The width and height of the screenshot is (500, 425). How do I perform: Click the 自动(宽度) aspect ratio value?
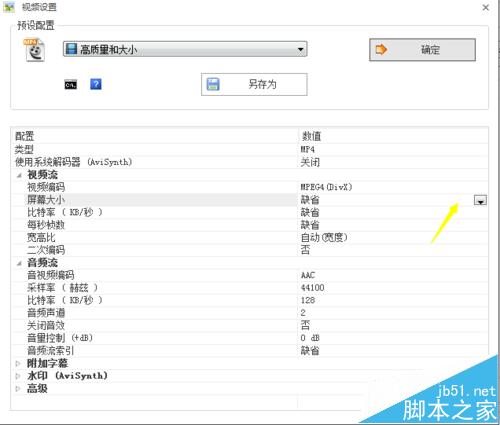(324, 237)
